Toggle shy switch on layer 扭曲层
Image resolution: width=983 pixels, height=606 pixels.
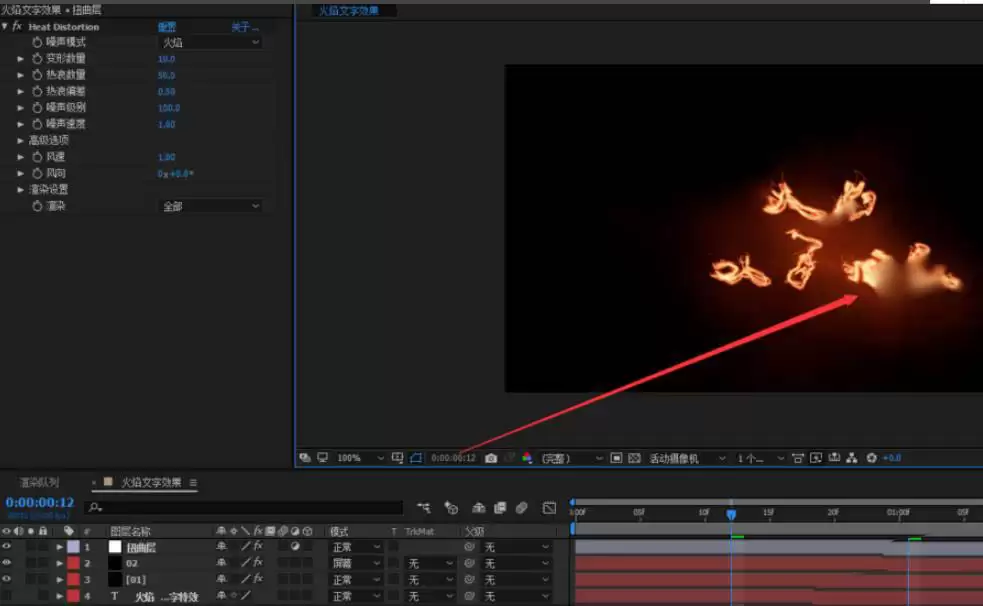pyautogui.click(x=221, y=546)
